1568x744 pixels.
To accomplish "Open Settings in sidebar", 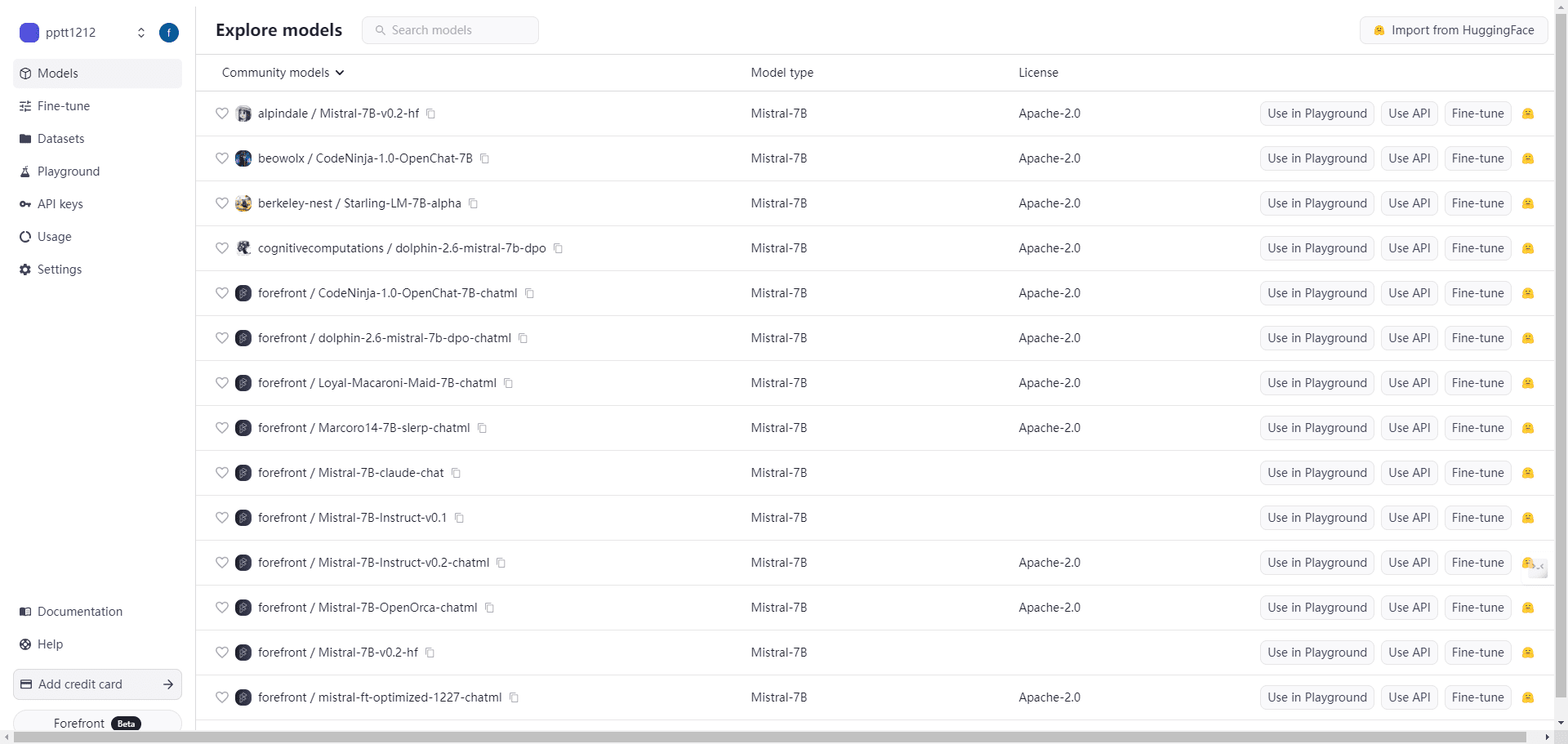I will click(97, 270).
